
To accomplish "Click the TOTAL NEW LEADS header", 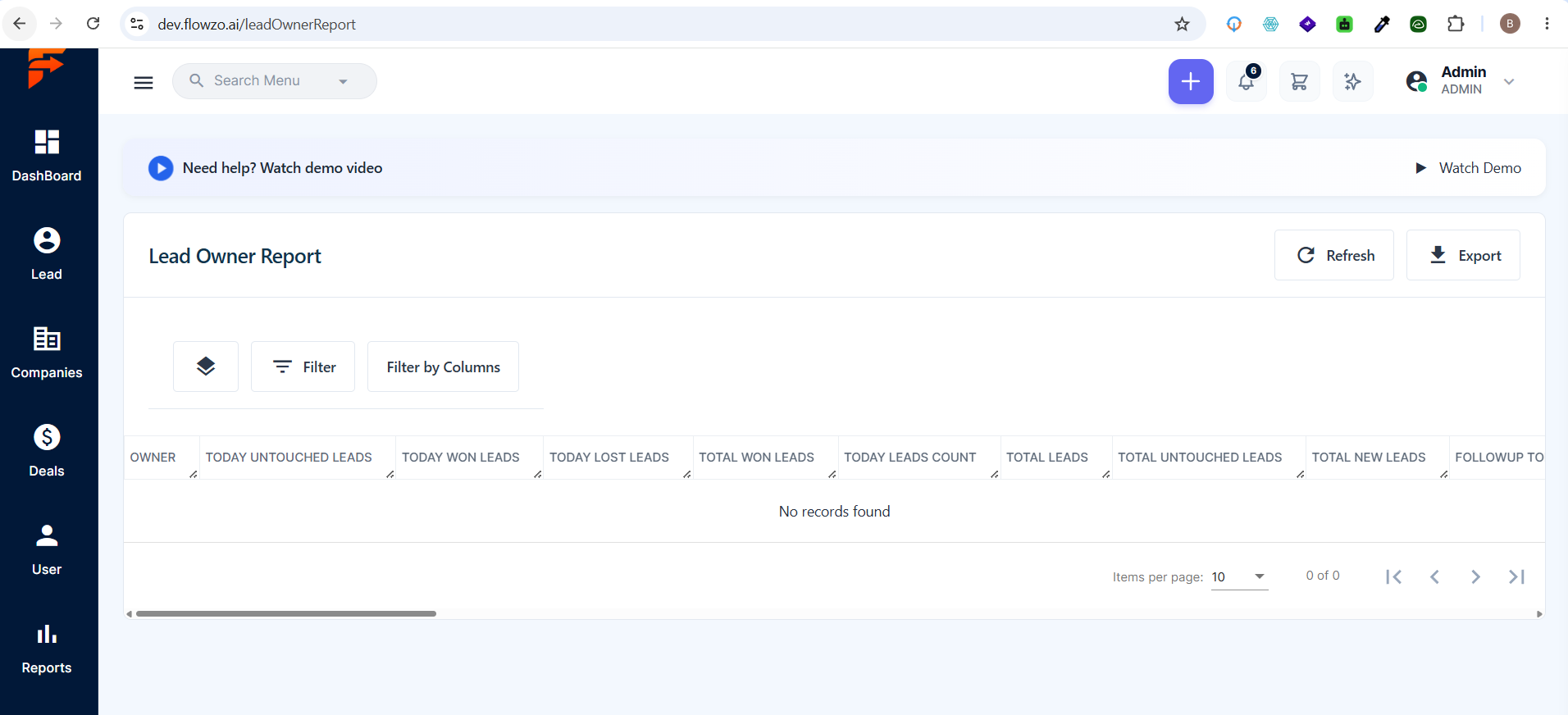I will [x=1369, y=458].
